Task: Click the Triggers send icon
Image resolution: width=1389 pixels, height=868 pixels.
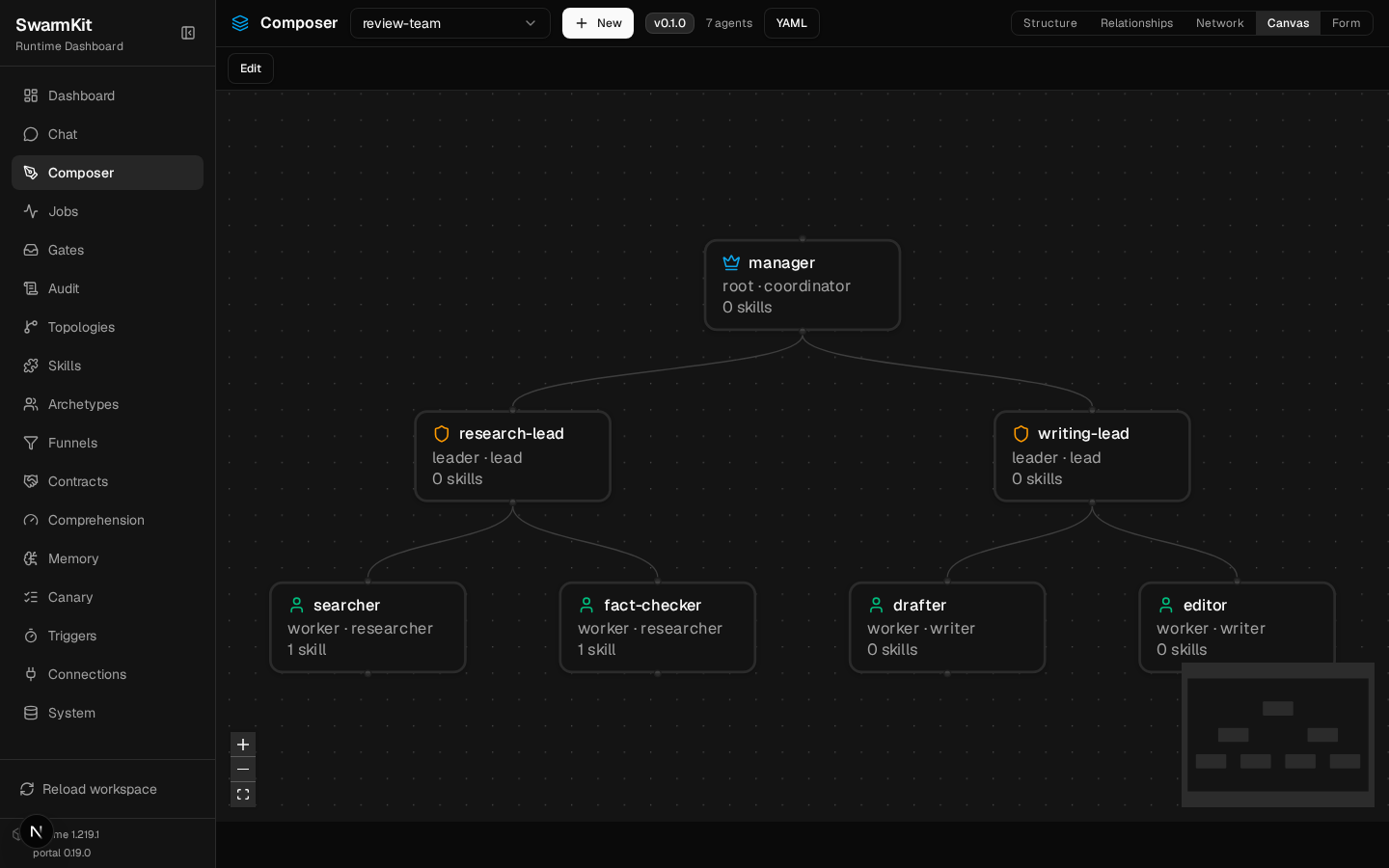Action: 31,636
